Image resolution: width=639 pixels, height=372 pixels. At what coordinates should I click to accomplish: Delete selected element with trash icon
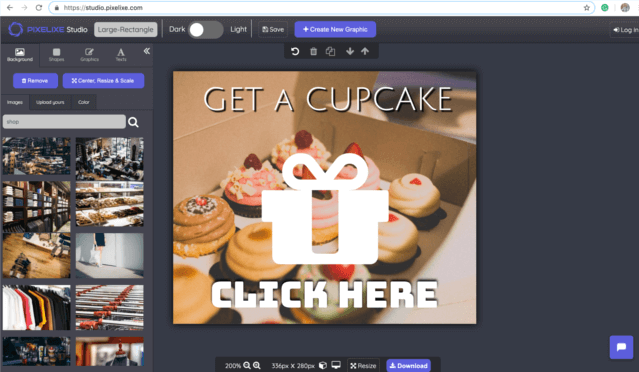pos(313,51)
